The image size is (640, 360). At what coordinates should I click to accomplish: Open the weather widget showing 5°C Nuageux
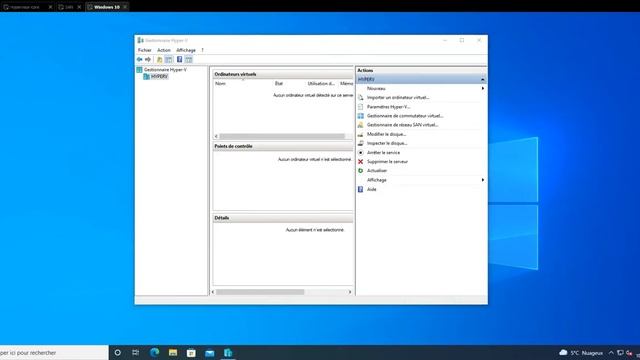click(x=581, y=353)
